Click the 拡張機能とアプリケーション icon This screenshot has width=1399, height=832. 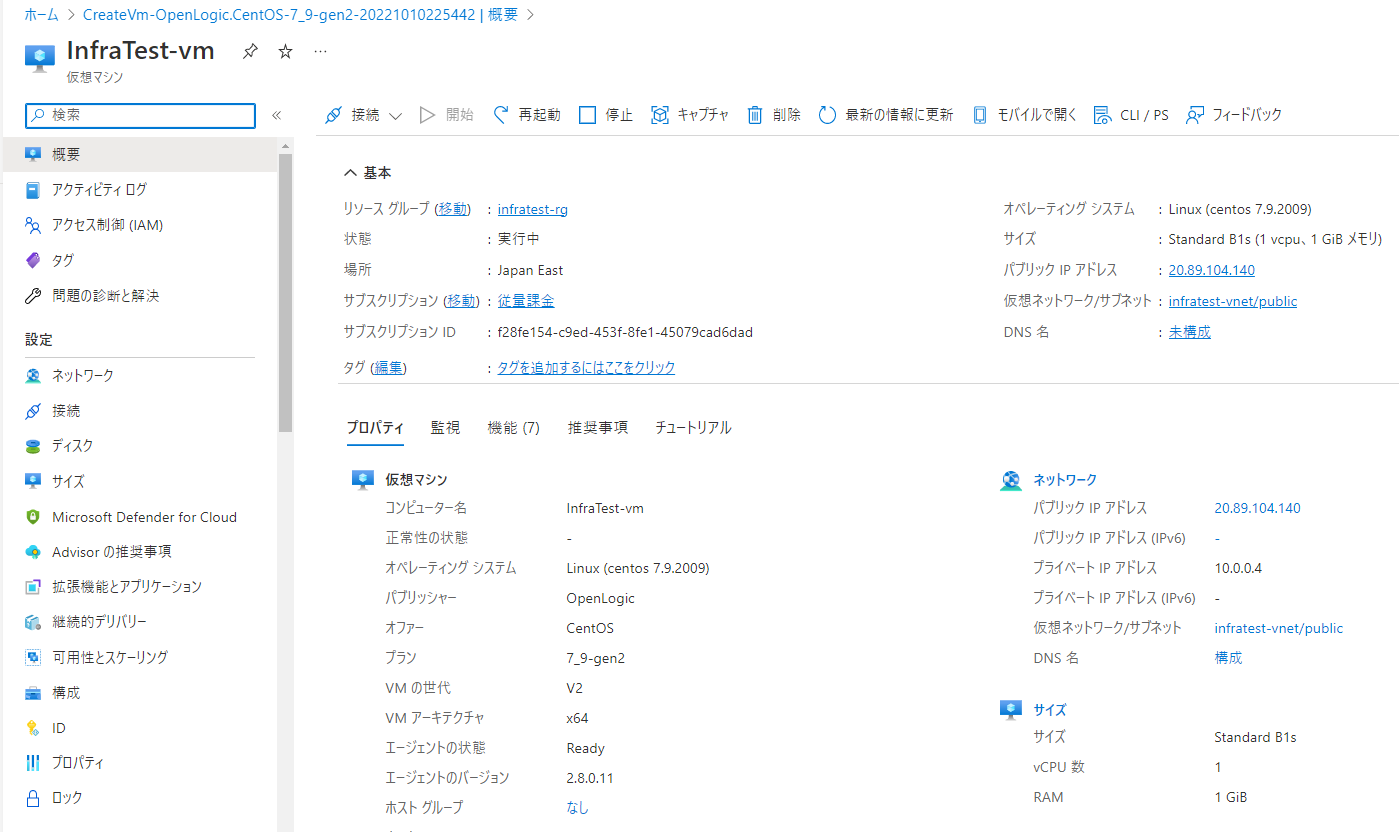(33, 587)
